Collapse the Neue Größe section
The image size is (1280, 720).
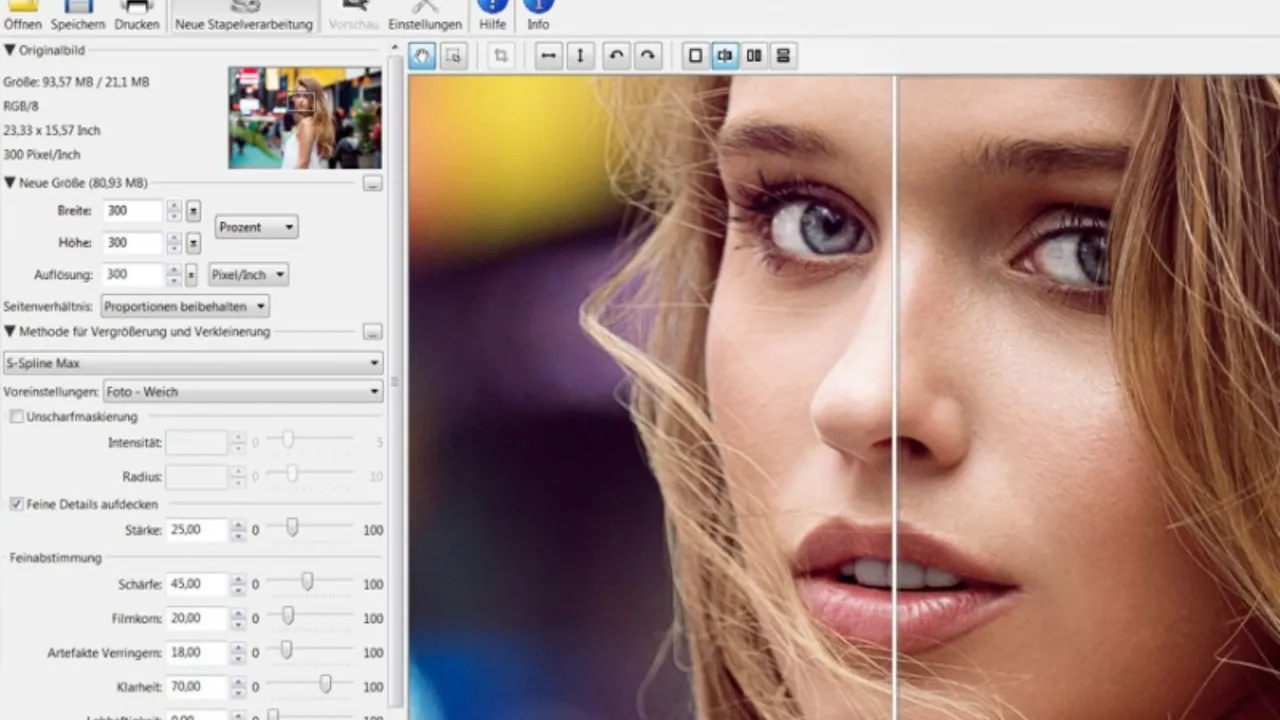(10, 183)
